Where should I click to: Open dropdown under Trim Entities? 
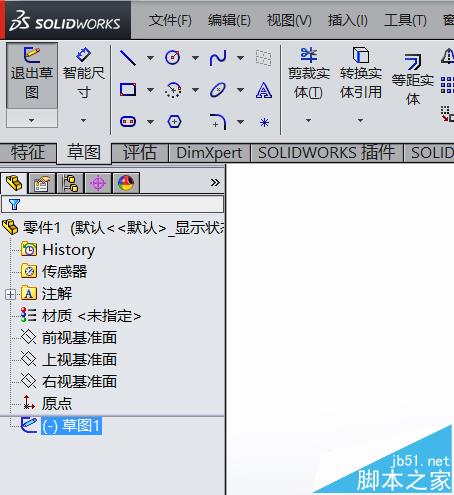(308, 120)
